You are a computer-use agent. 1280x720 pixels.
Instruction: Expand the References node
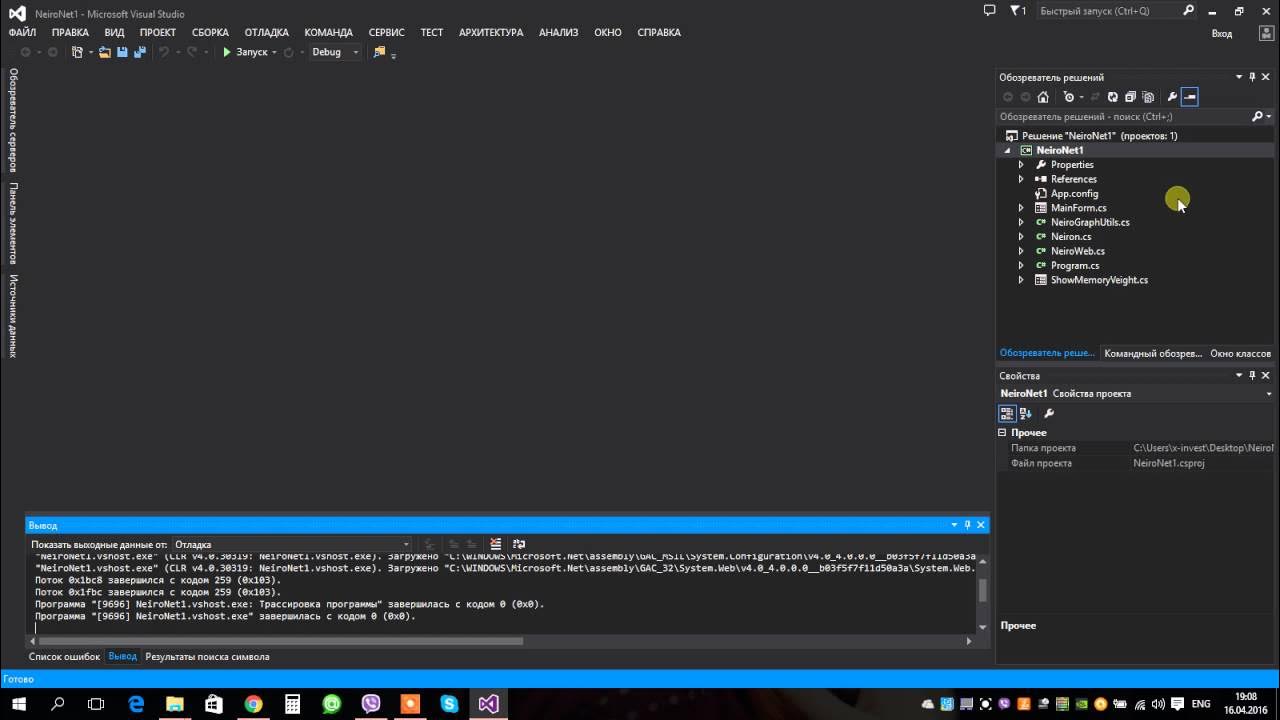1021,179
